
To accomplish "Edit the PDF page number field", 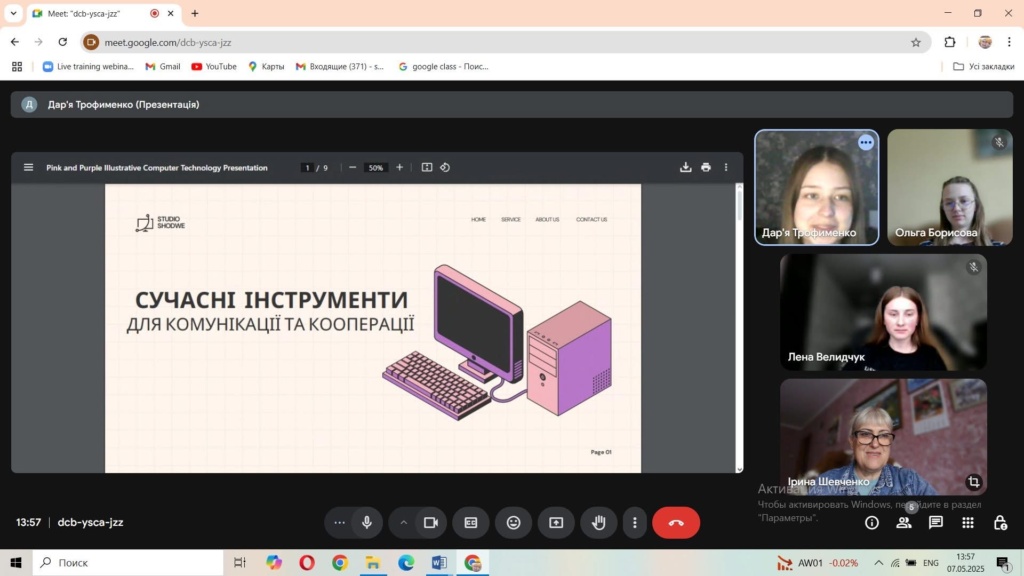I will [307, 168].
